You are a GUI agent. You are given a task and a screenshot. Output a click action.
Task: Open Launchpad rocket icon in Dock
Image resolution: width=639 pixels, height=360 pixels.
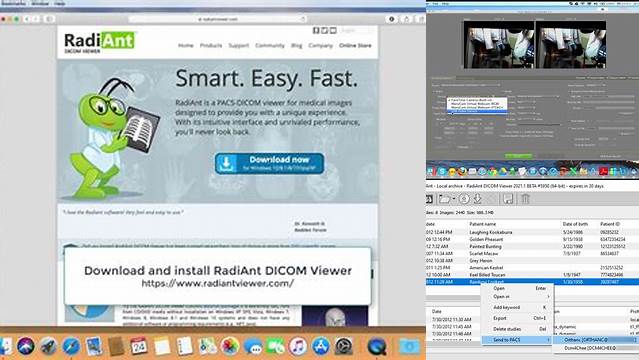48,347
